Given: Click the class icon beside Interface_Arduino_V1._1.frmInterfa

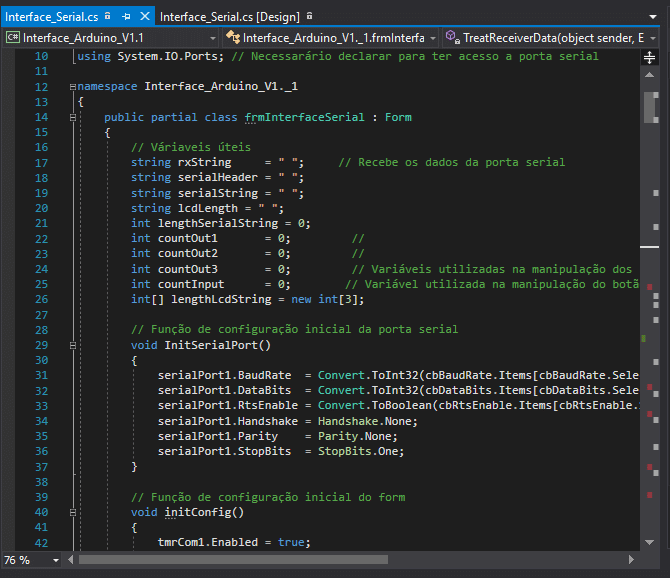Looking at the screenshot, I should pyautogui.click(x=233, y=37).
